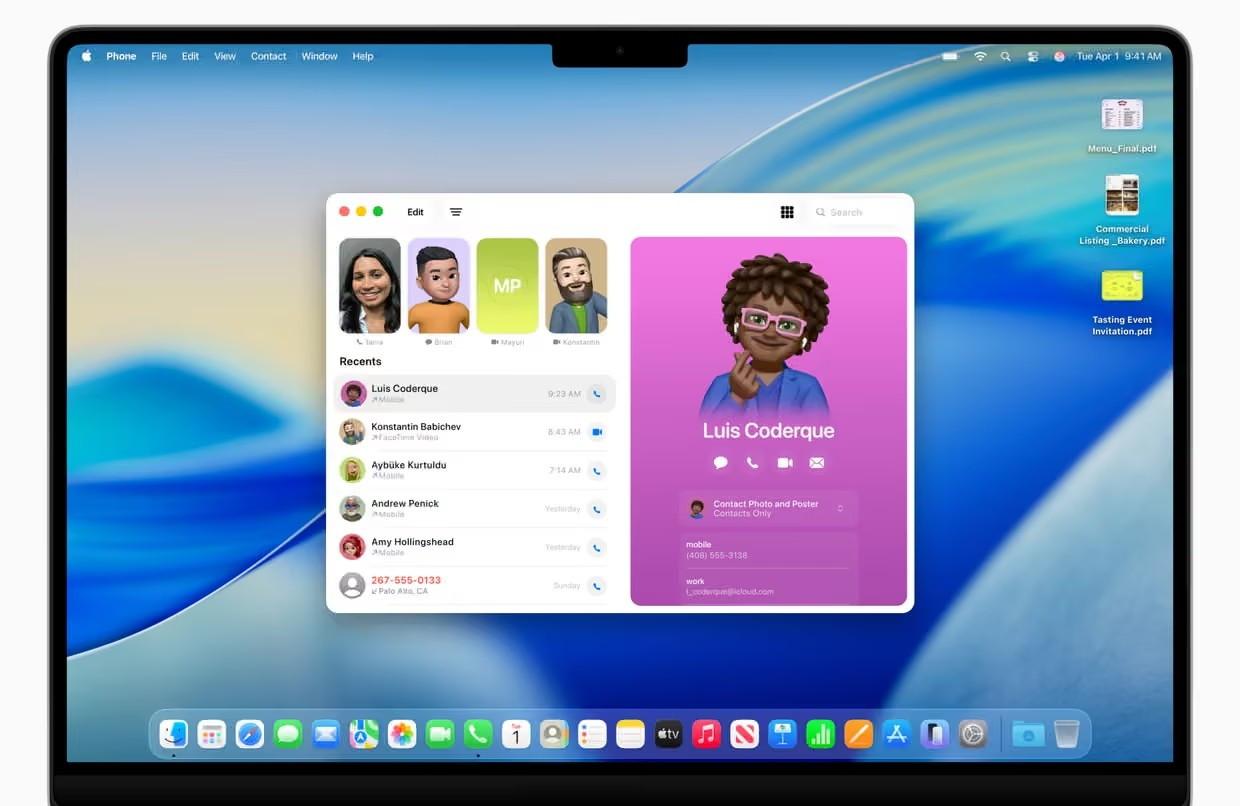Image resolution: width=1240 pixels, height=806 pixels.
Task: Select the Amy Hollingshead recent call row
Action: (474, 547)
